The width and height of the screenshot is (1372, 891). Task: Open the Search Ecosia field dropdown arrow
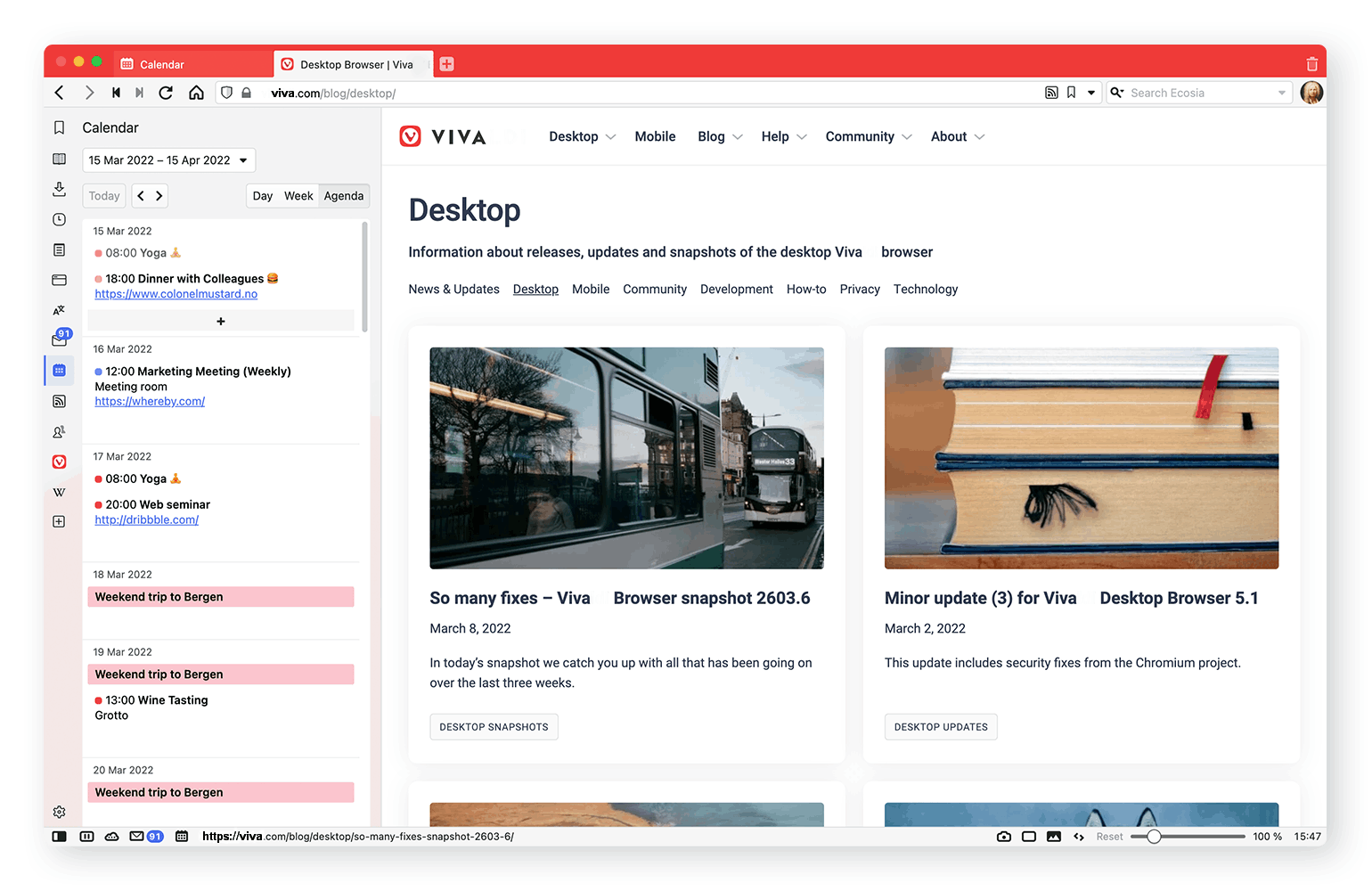(1282, 93)
